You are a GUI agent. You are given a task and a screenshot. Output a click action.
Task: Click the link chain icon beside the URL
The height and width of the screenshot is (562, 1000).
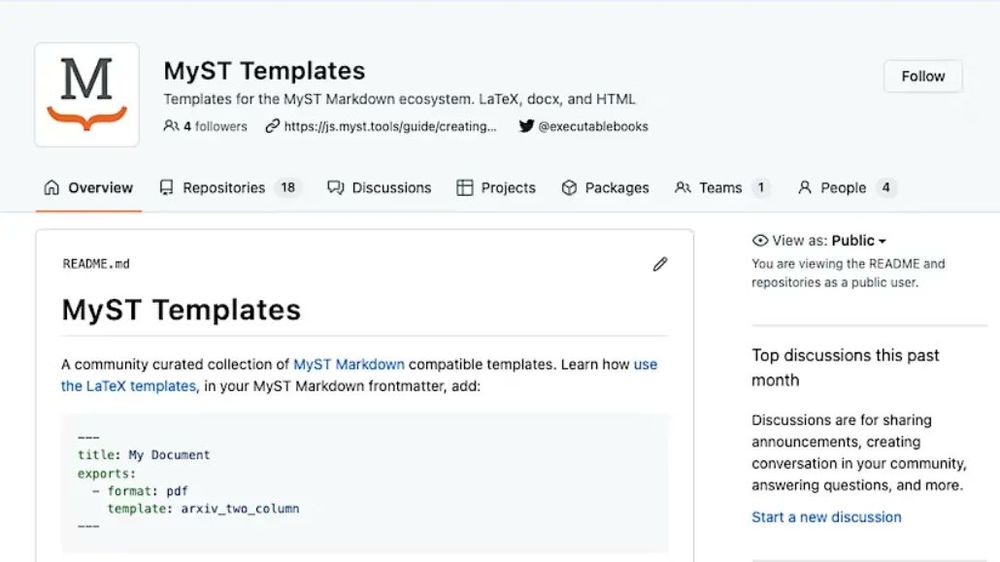point(272,126)
